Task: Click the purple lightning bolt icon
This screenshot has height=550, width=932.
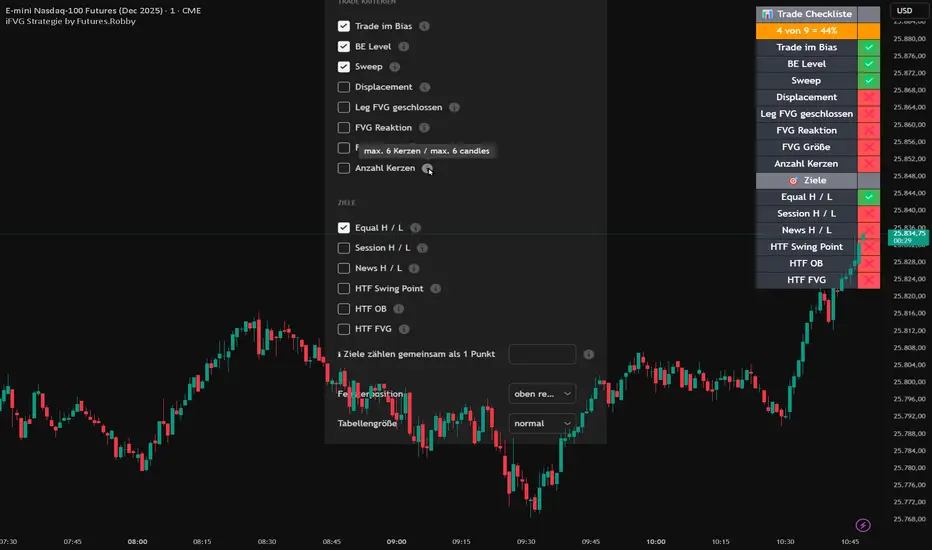Action: point(864,525)
